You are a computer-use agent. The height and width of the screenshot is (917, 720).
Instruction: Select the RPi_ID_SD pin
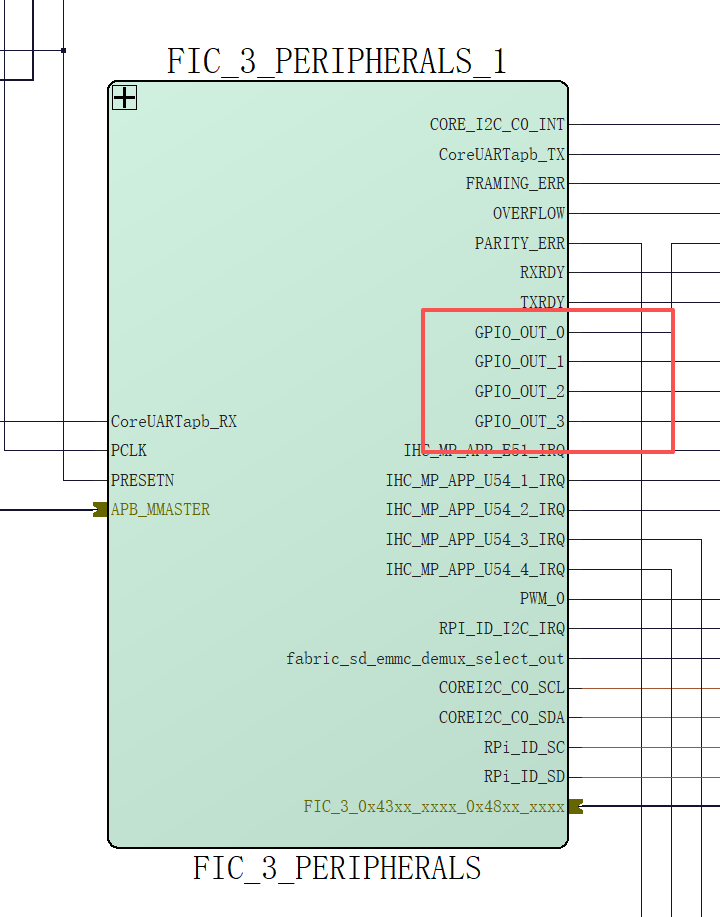[x=524, y=777]
